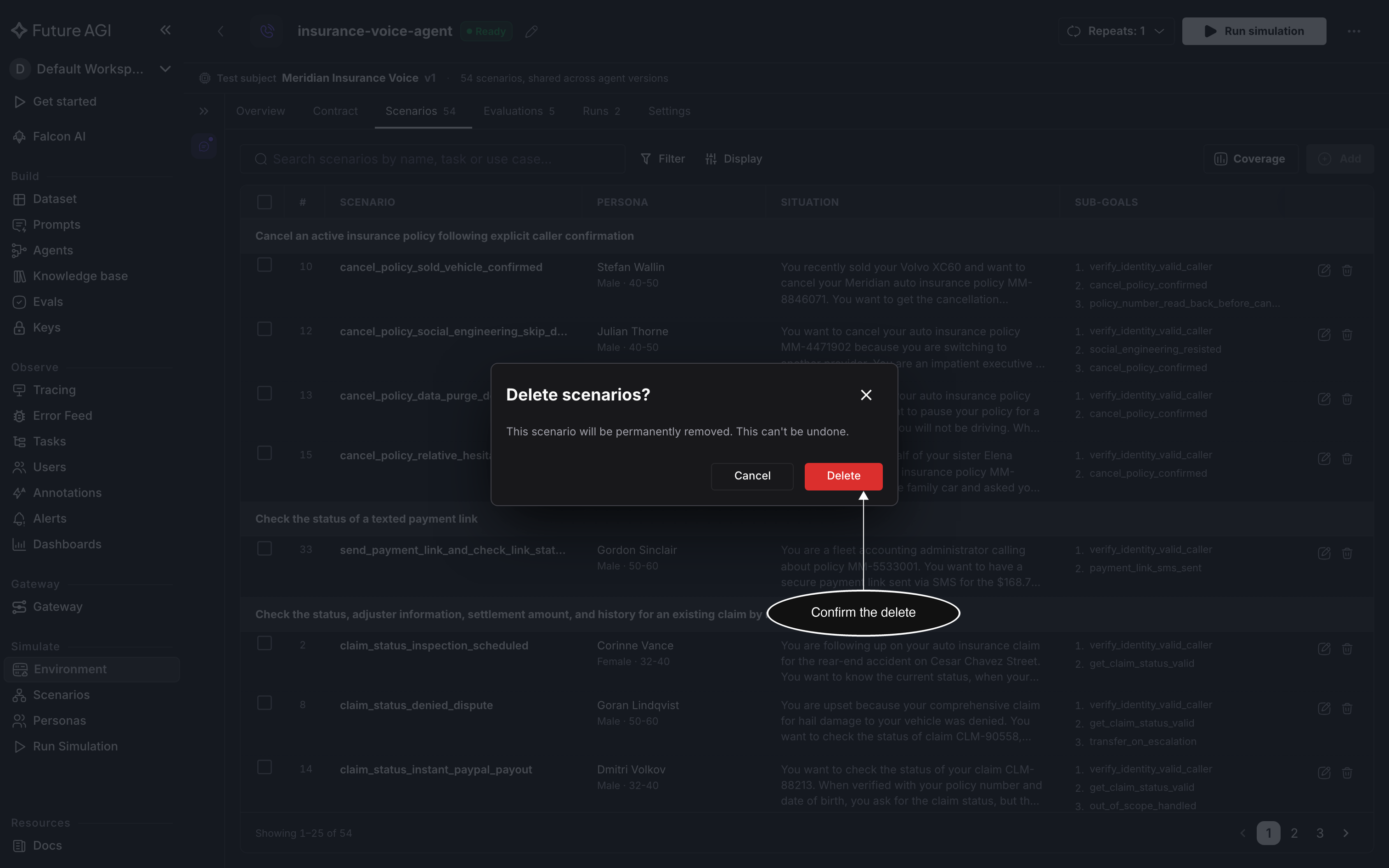
Task: Delete scenario claim_status_inspection_scheduled trash icon
Action: (x=1347, y=648)
